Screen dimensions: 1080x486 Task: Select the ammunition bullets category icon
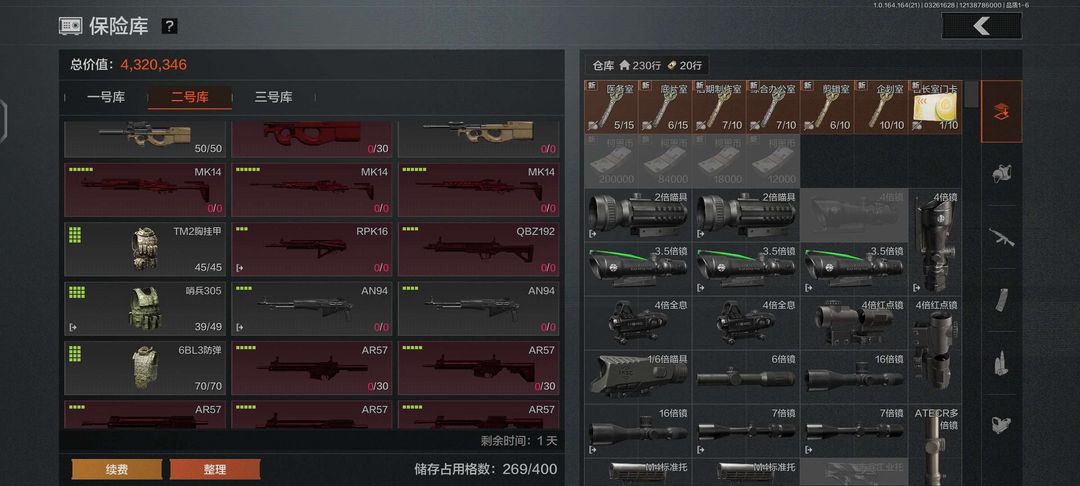click(x=1001, y=363)
